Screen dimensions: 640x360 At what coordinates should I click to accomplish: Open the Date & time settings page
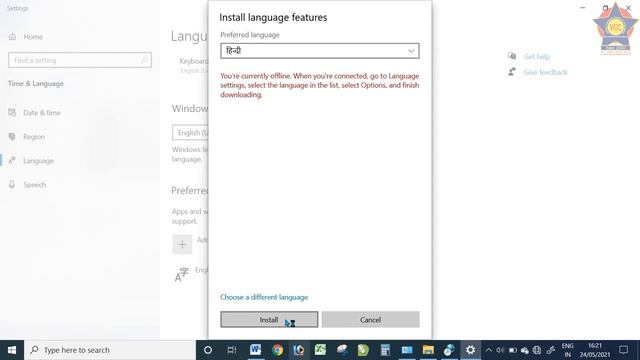click(x=42, y=113)
